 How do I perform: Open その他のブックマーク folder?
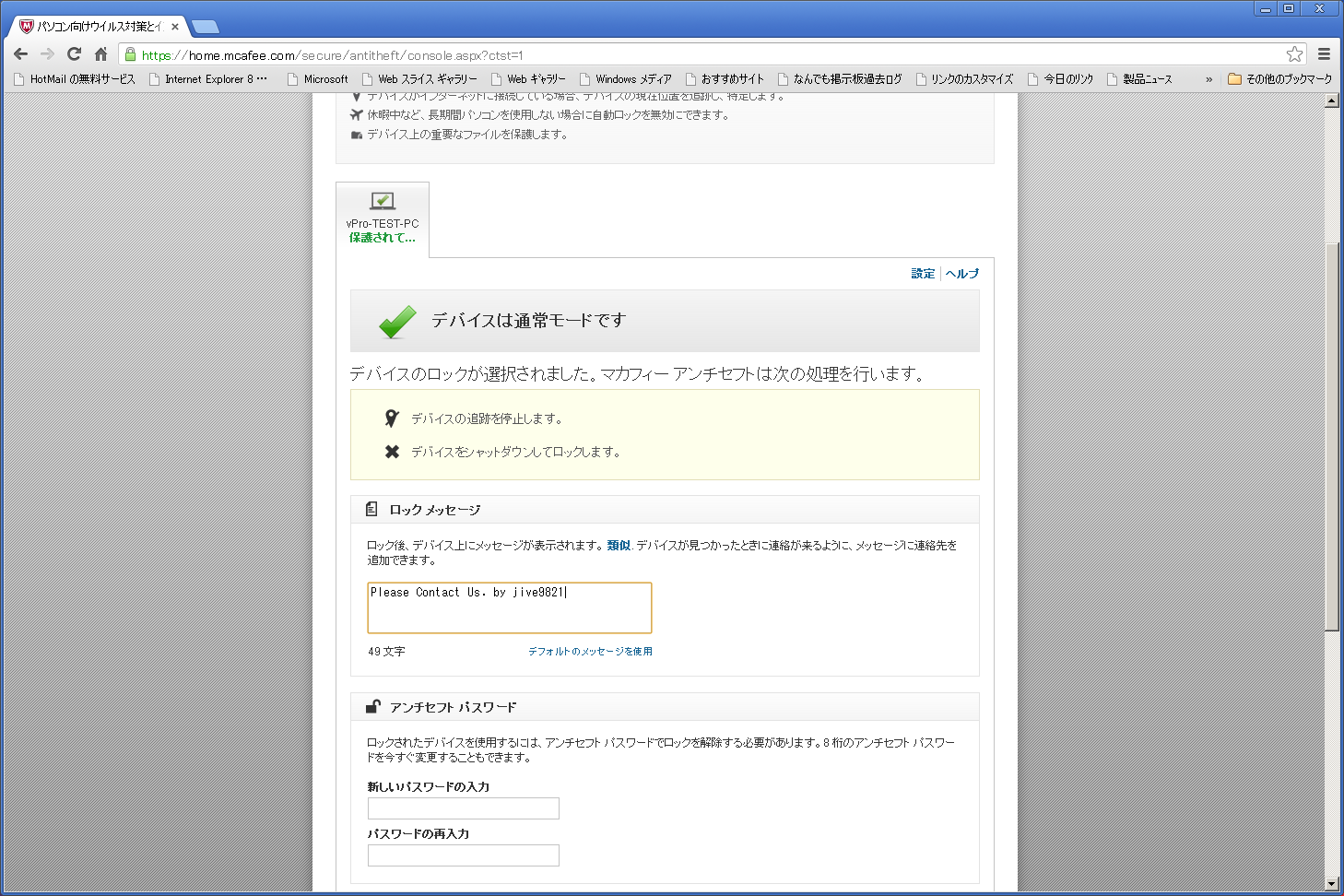click(1280, 79)
